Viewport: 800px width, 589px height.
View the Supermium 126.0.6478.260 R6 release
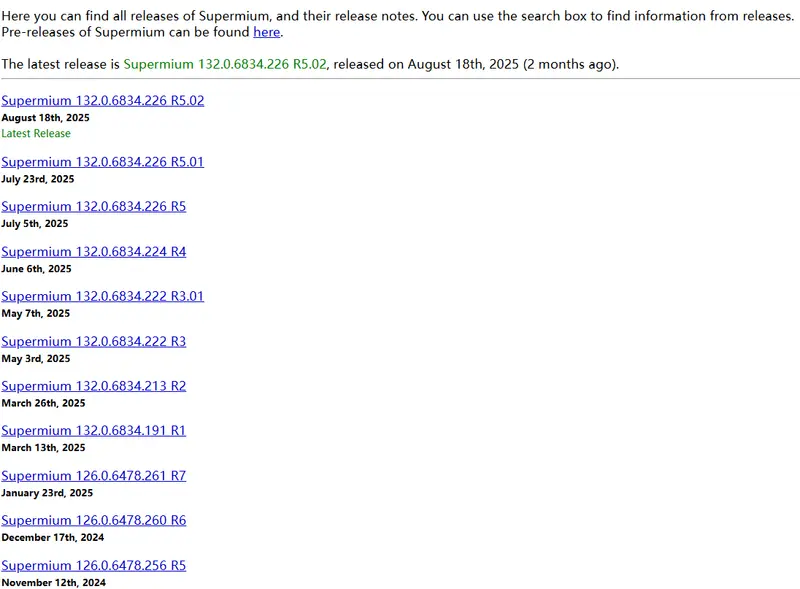pyautogui.click(x=93, y=520)
